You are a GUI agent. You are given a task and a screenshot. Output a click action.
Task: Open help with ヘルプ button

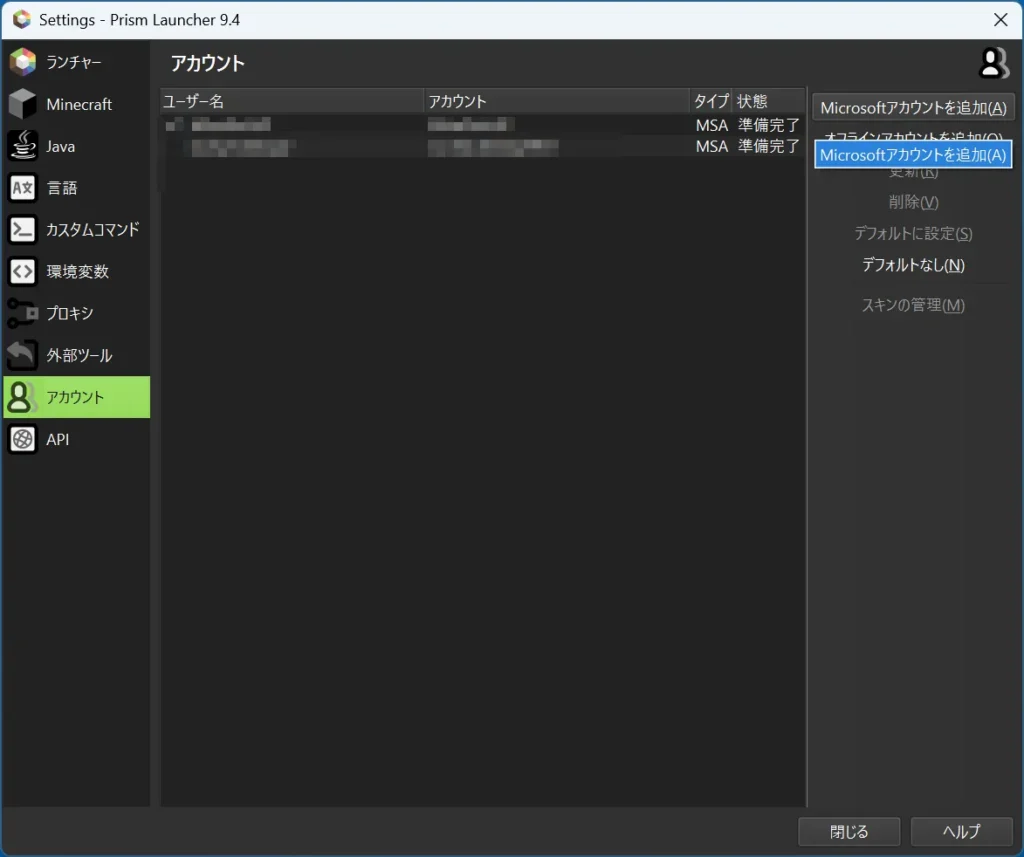[x=961, y=831]
